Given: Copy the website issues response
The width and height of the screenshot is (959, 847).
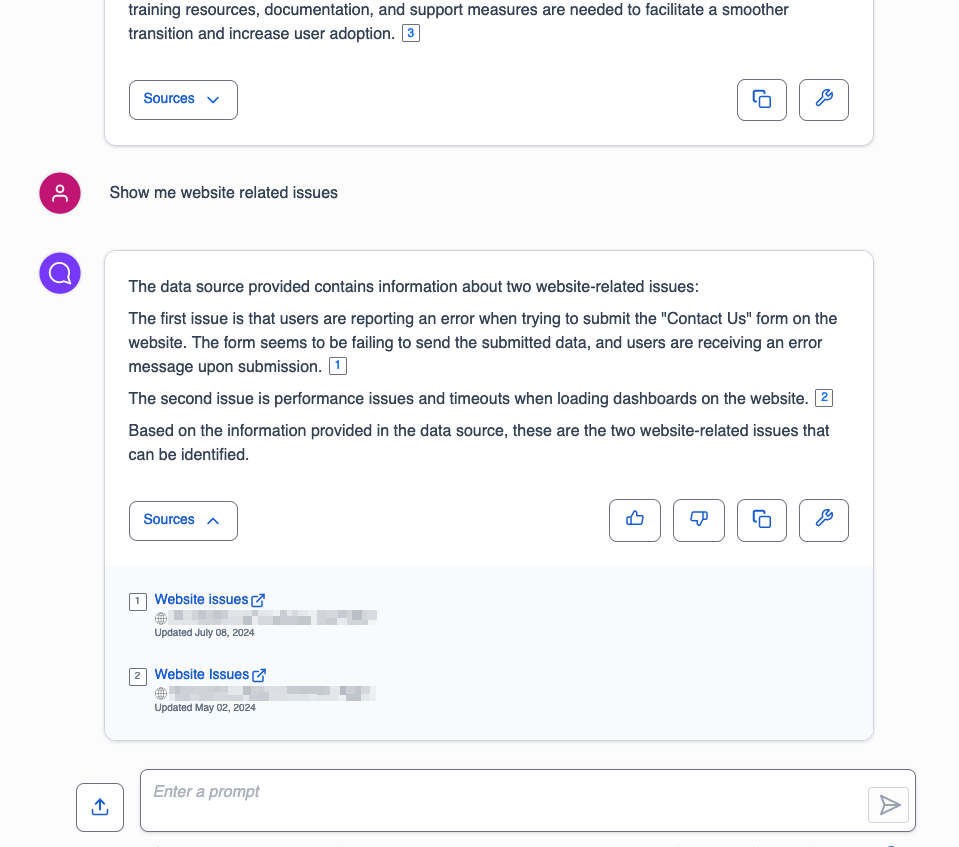Looking at the screenshot, I should [761, 520].
